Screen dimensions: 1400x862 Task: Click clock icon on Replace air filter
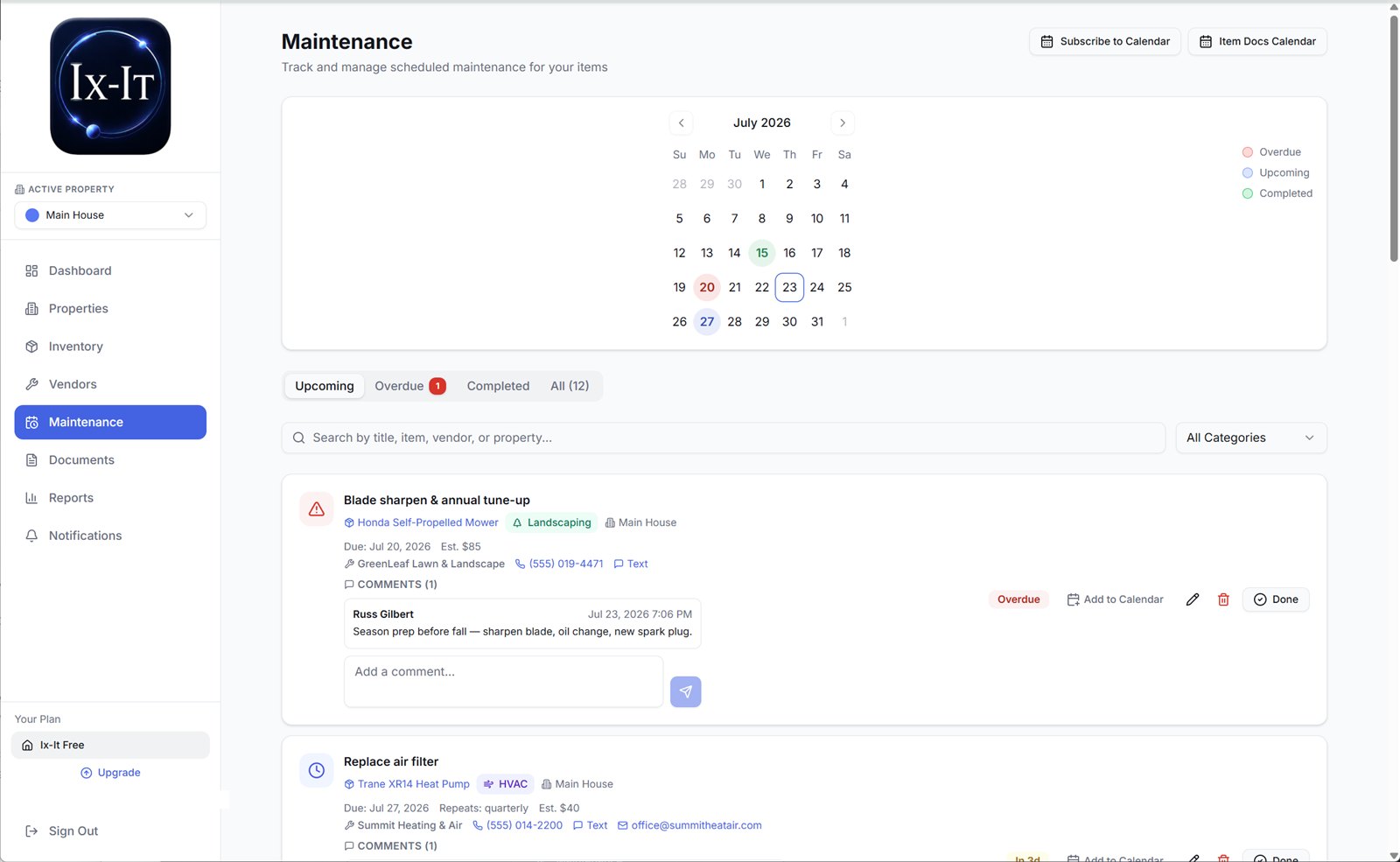pyautogui.click(x=317, y=770)
